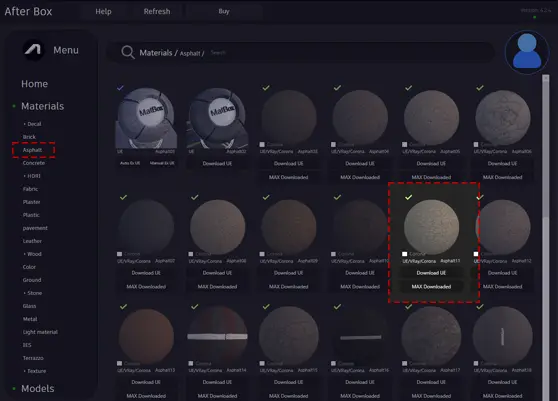The width and height of the screenshot is (558, 401).
Task: Toggle the Corona checkbox on Asphalt05
Action: pos(405,144)
